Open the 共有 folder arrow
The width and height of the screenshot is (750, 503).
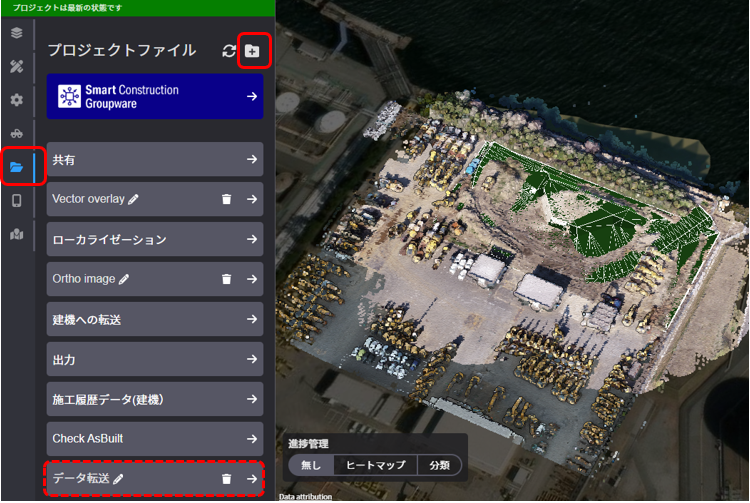252,159
